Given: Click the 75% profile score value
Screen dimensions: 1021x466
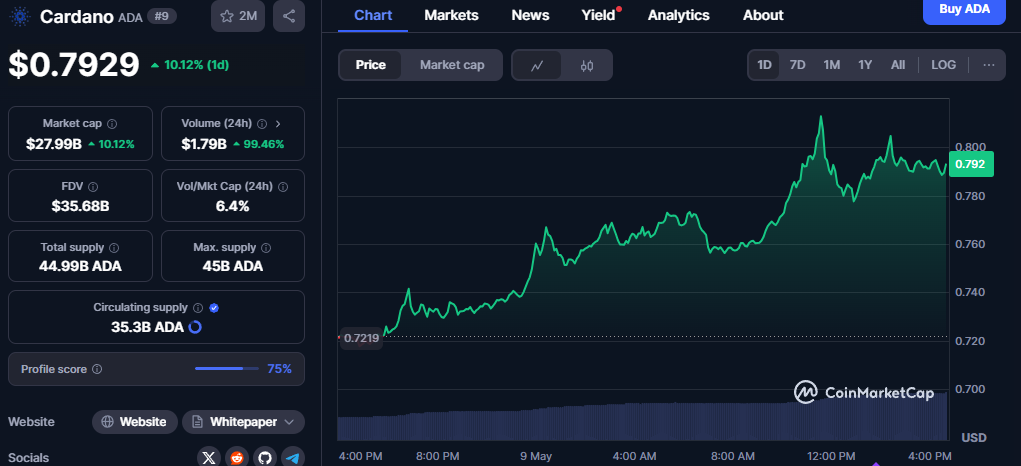Looking at the screenshot, I should tap(279, 369).
